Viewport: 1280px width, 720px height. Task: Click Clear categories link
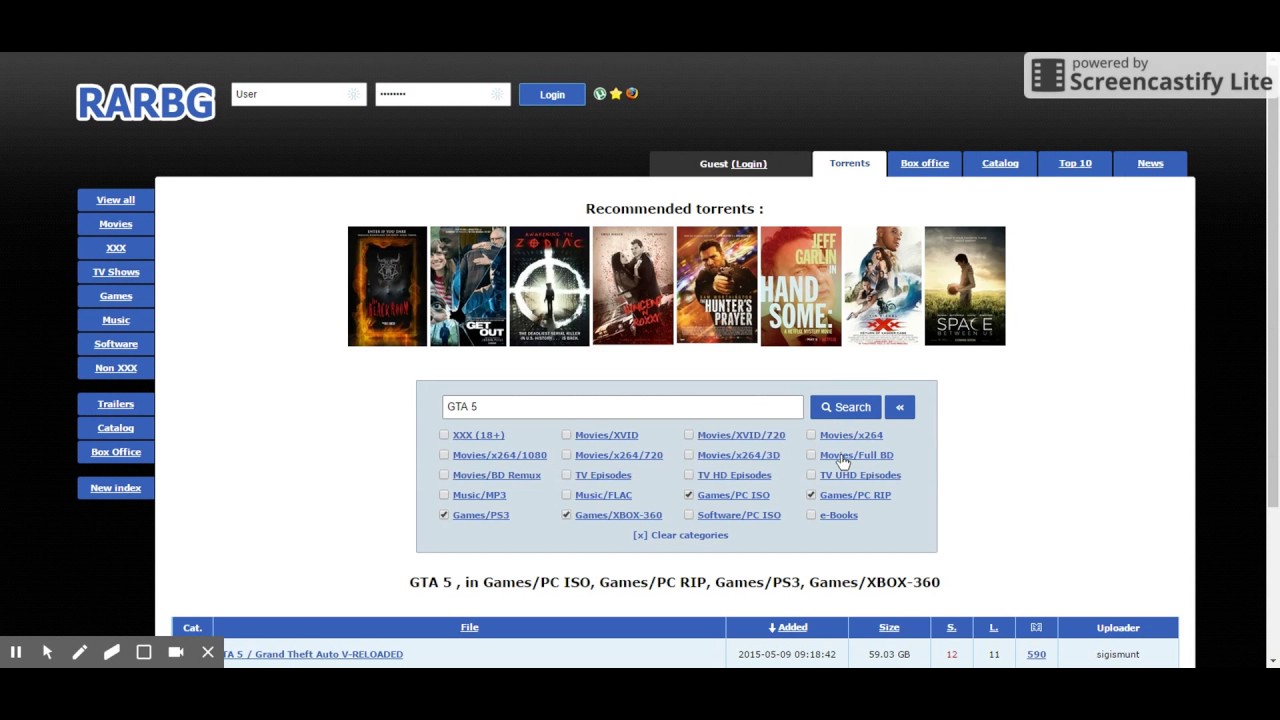(x=680, y=535)
